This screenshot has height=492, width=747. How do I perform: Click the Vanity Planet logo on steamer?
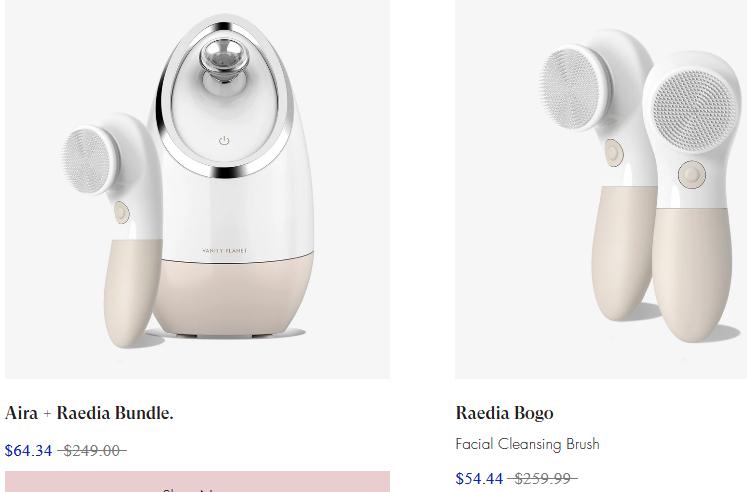click(224, 251)
